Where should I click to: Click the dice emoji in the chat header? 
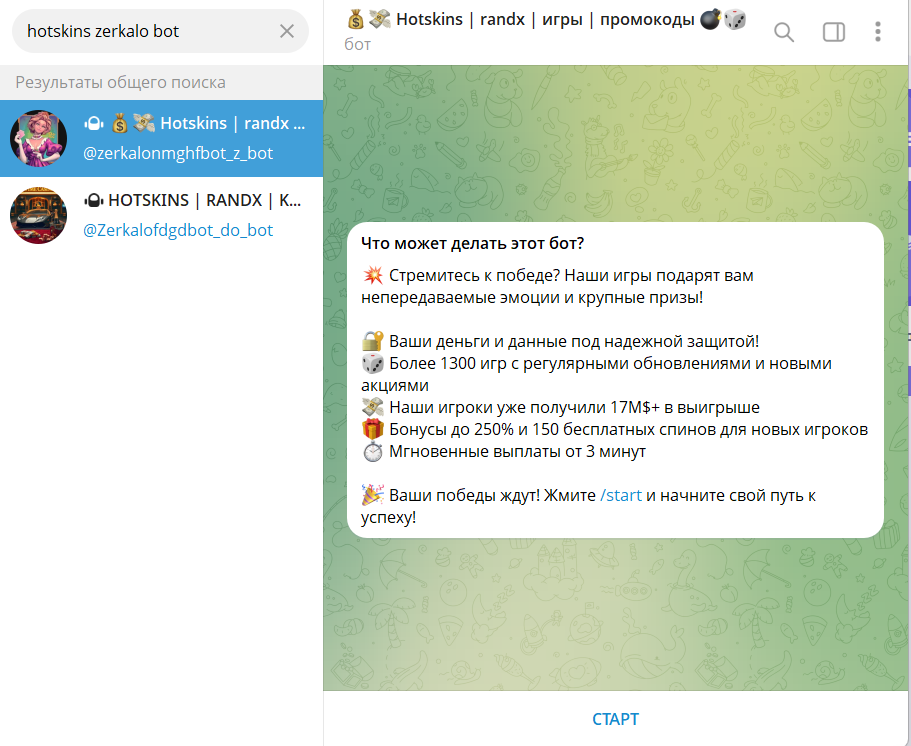click(735, 19)
